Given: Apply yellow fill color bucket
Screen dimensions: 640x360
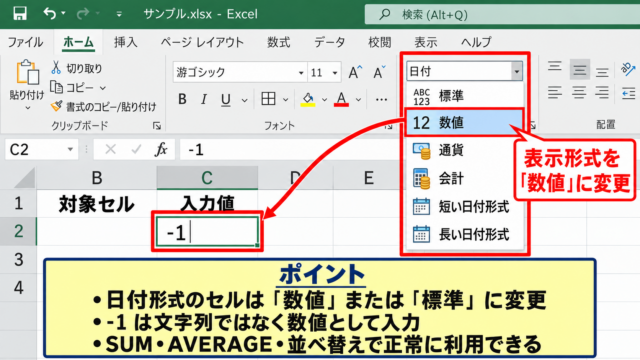Looking at the screenshot, I should (308, 99).
